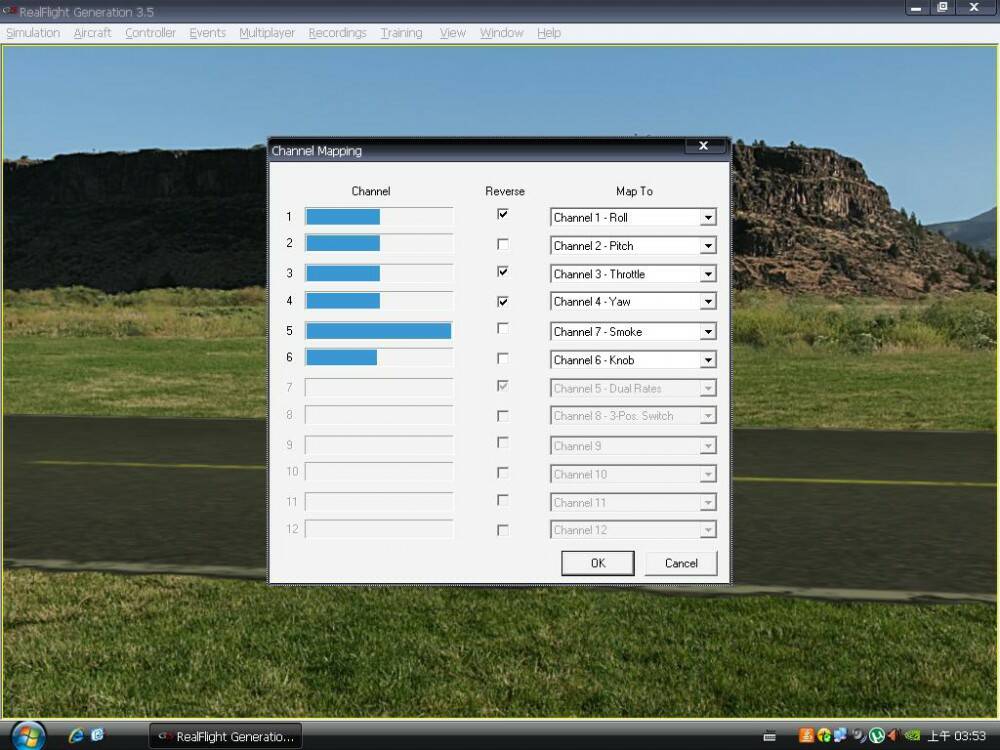Screen dimensions: 1000x750
Task: Check Reverse for channel 2
Action: point(503,244)
